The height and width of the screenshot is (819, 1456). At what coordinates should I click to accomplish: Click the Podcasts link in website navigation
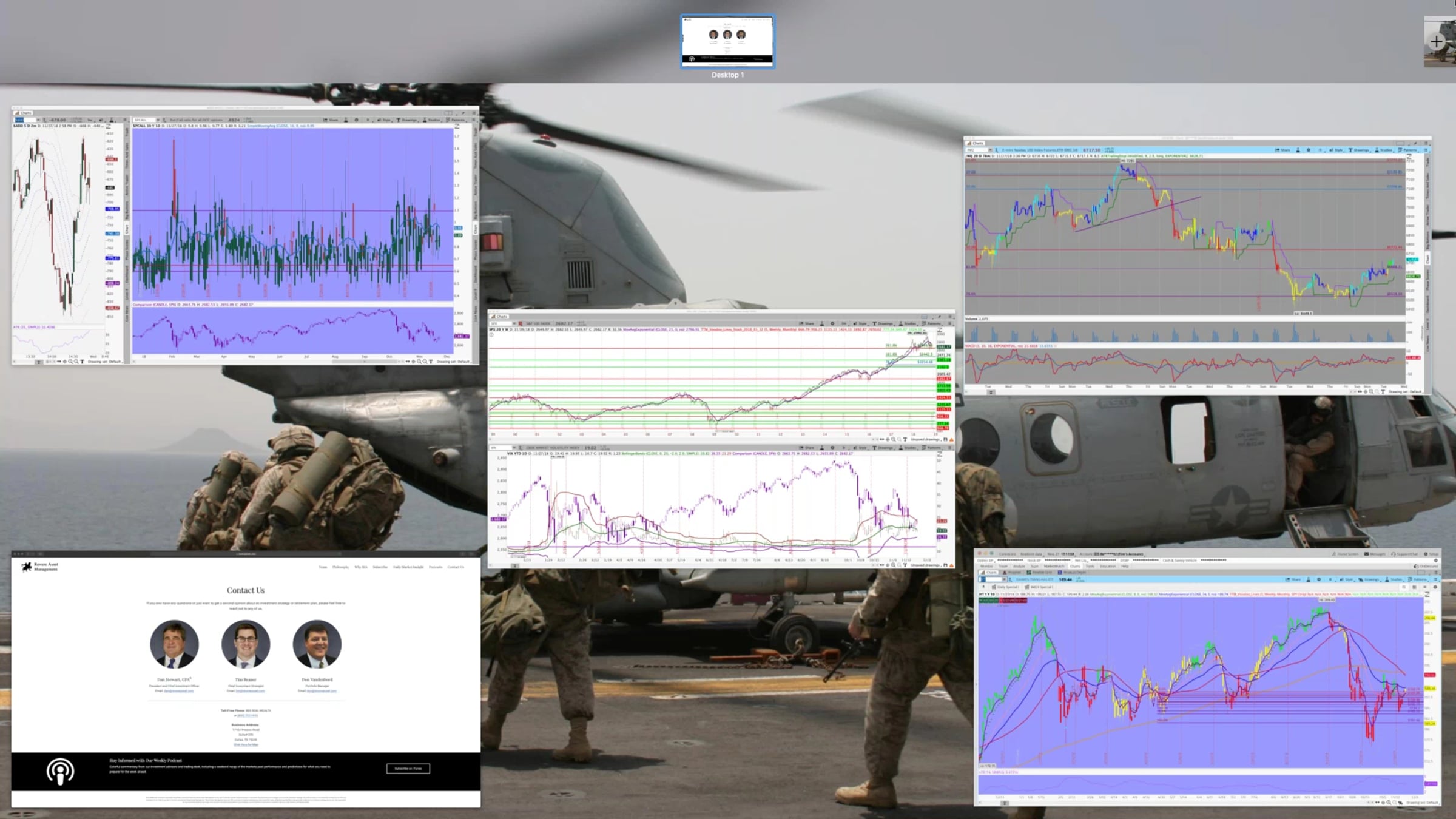[x=436, y=567]
